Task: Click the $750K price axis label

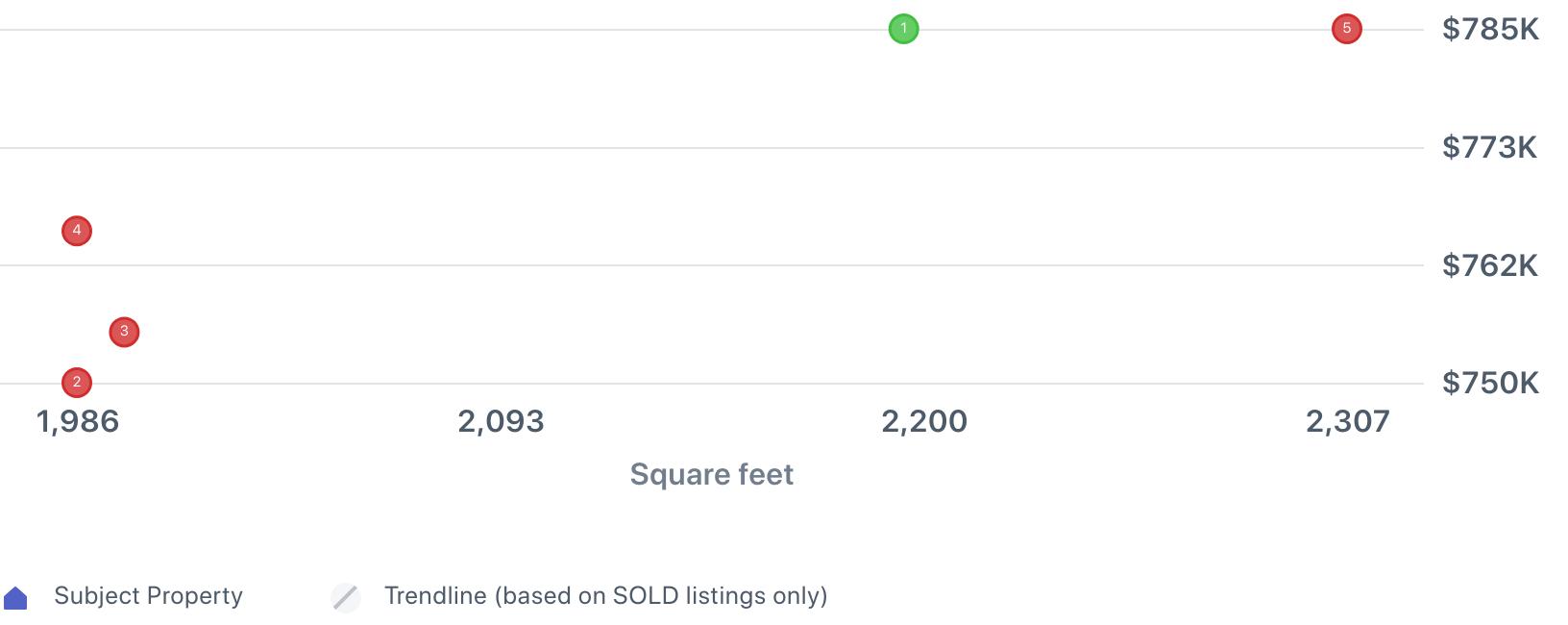Action: [x=1490, y=384]
